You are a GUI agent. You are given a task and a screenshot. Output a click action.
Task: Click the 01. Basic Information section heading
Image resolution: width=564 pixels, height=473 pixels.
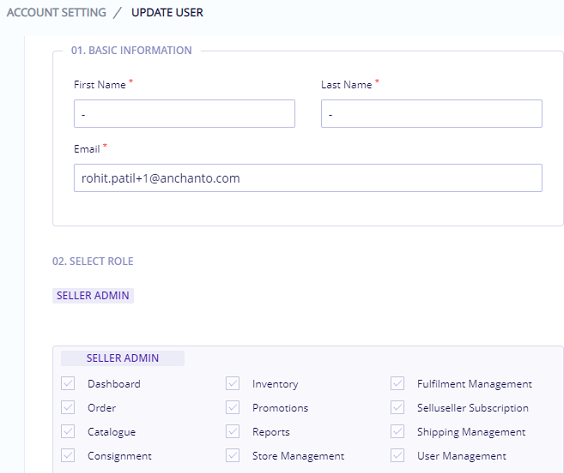click(131, 50)
